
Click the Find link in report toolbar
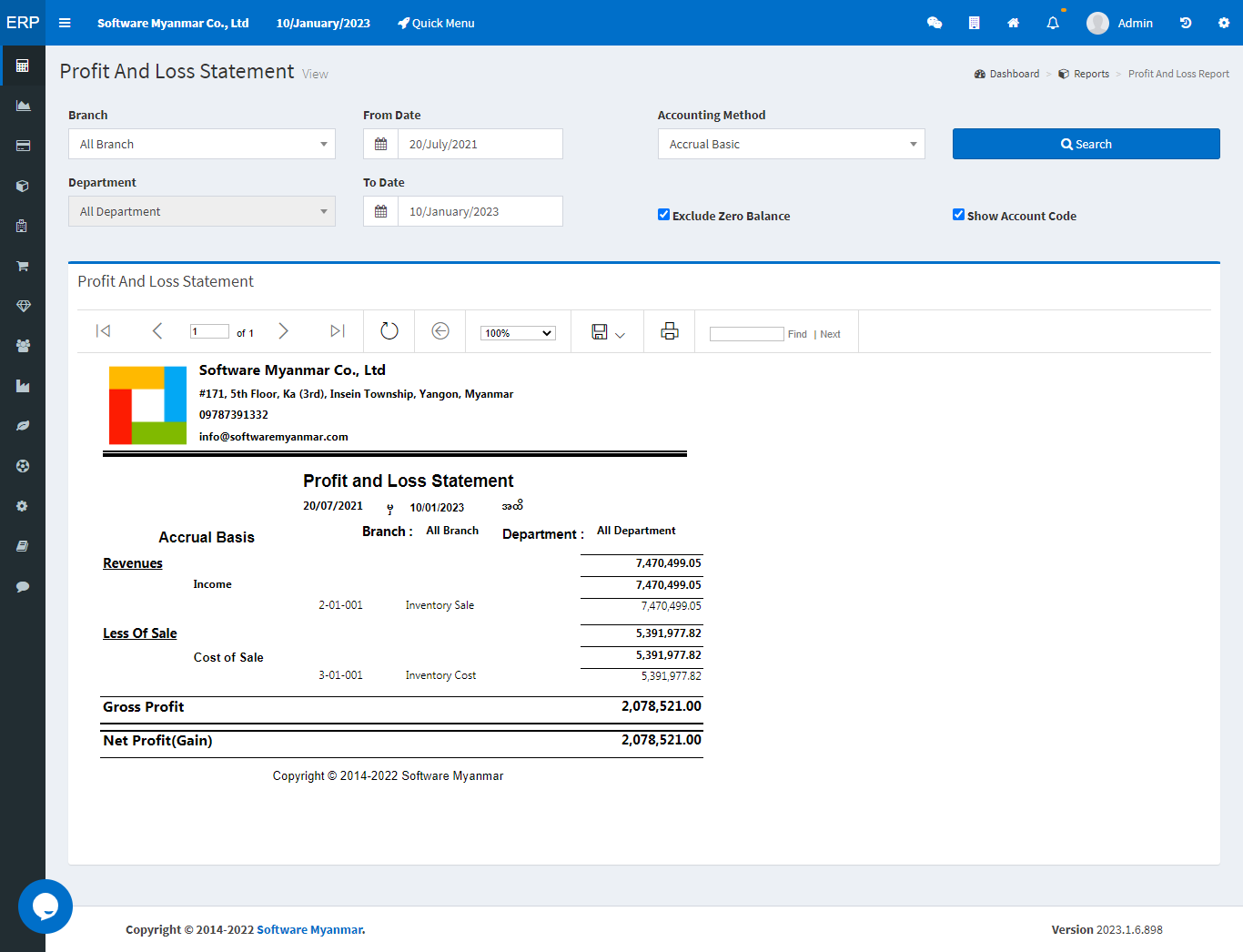[797, 334]
